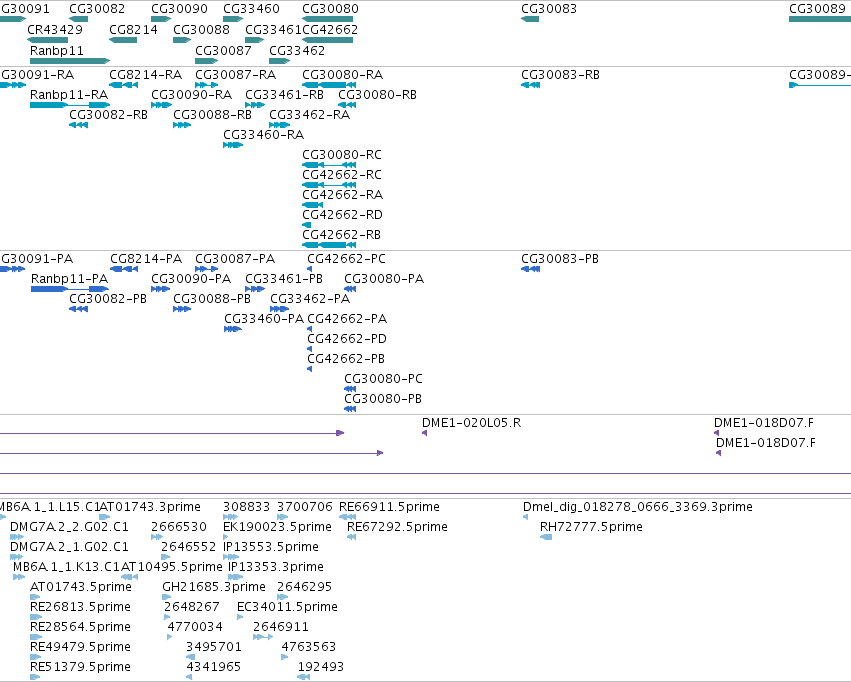Click the RH72777.5prime EST label
Image resolution: width=851 pixels, height=682 pixels.
click(x=591, y=527)
